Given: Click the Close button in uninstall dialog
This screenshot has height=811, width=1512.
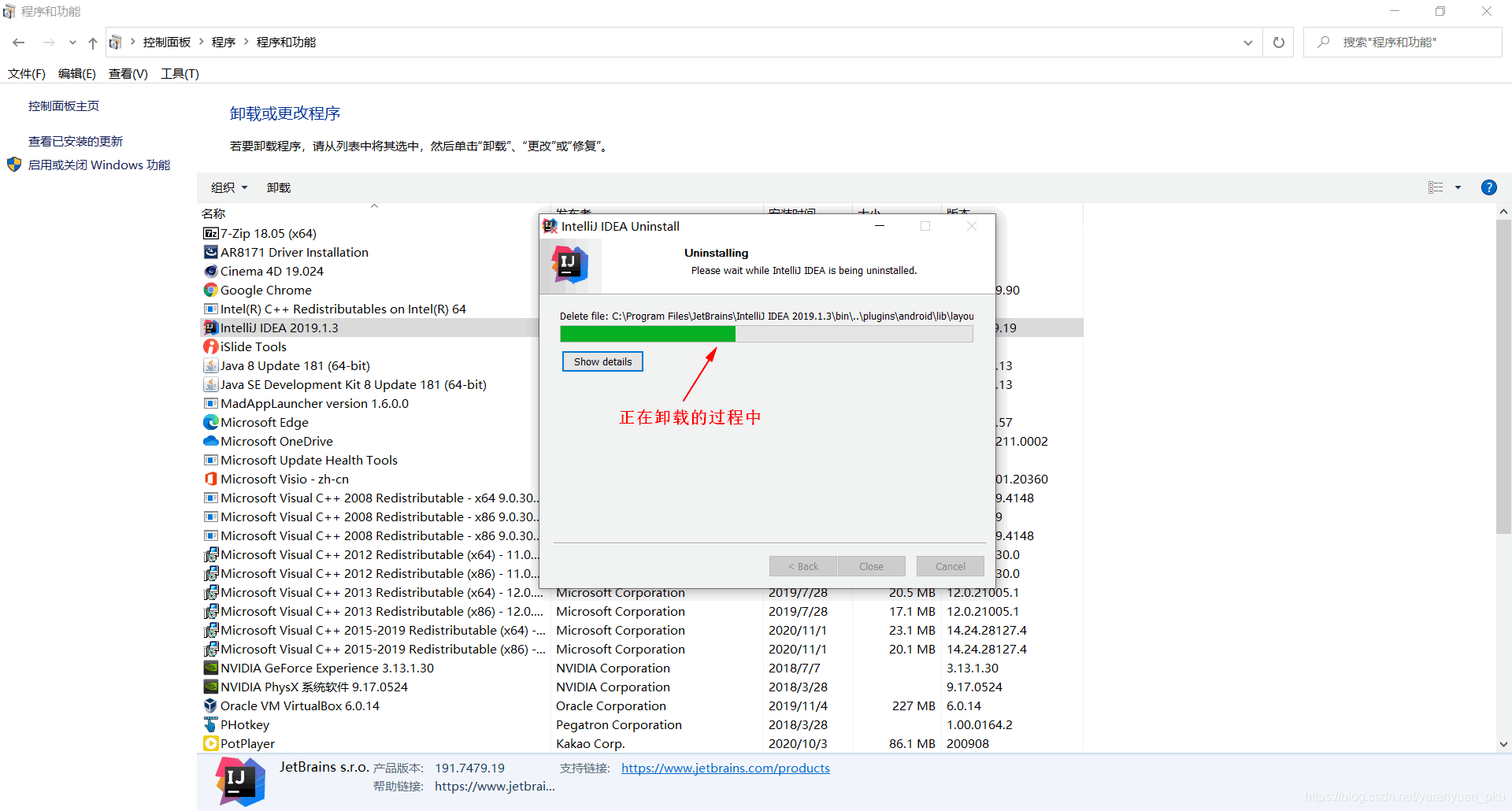Looking at the screenshot, I should tap(871, 566).
